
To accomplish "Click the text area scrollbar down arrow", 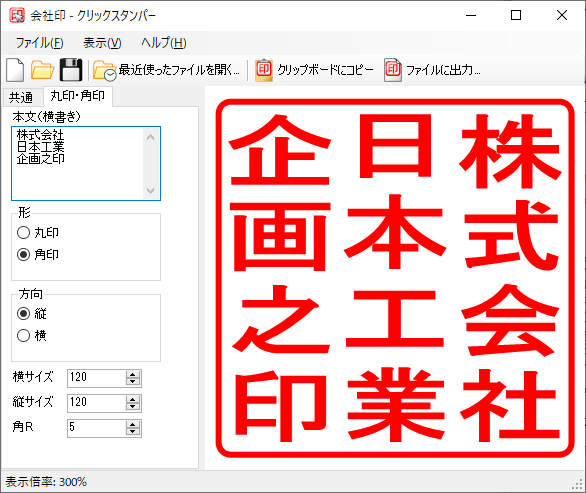I will click(151, 191).
